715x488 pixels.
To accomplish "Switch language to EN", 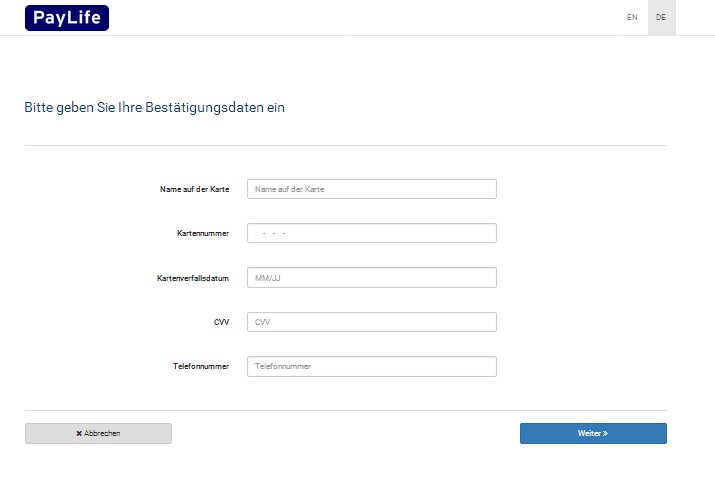I will [x=632, y=17].
